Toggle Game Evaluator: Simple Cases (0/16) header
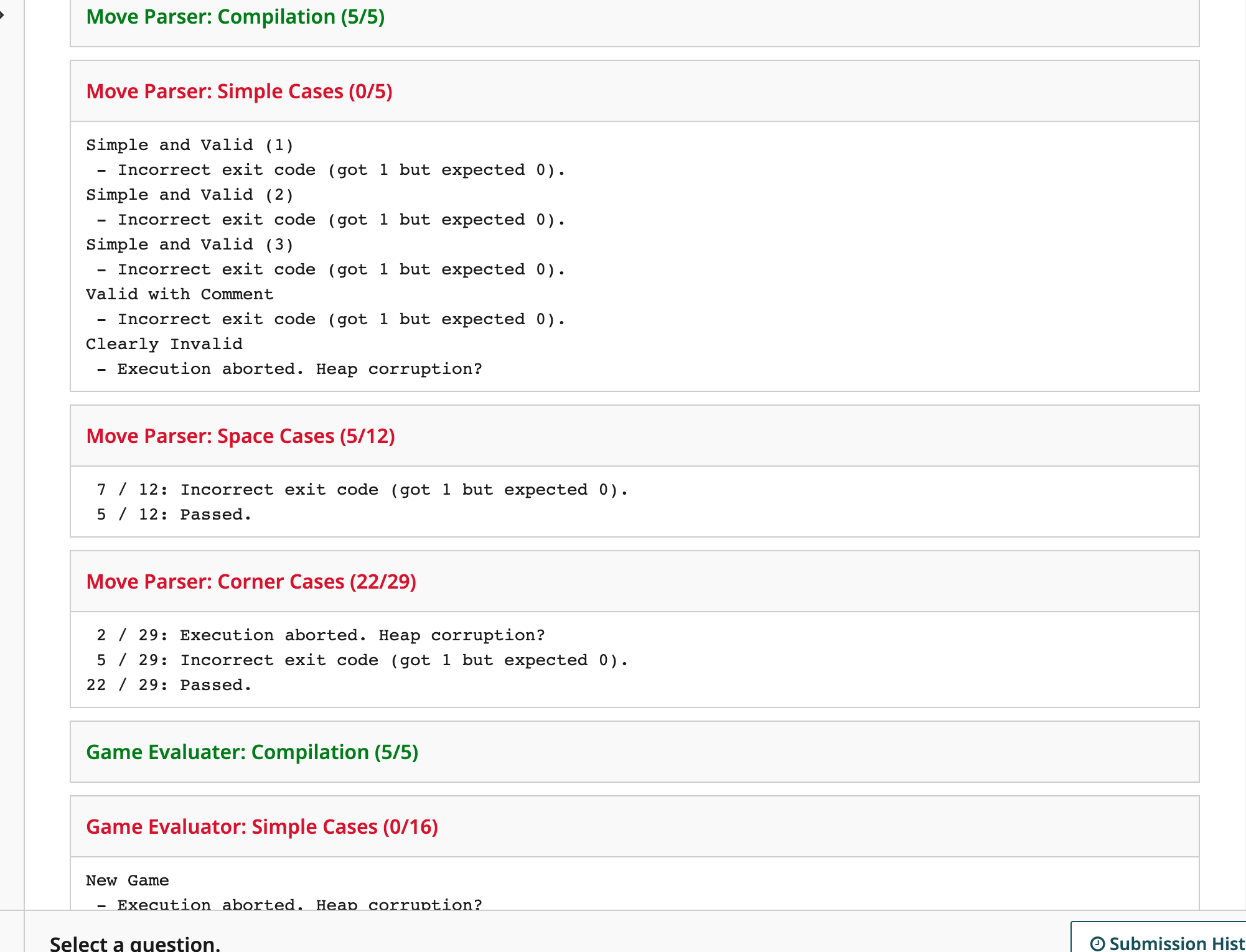This screenshot has height=952, width=1246. point(262,827)
